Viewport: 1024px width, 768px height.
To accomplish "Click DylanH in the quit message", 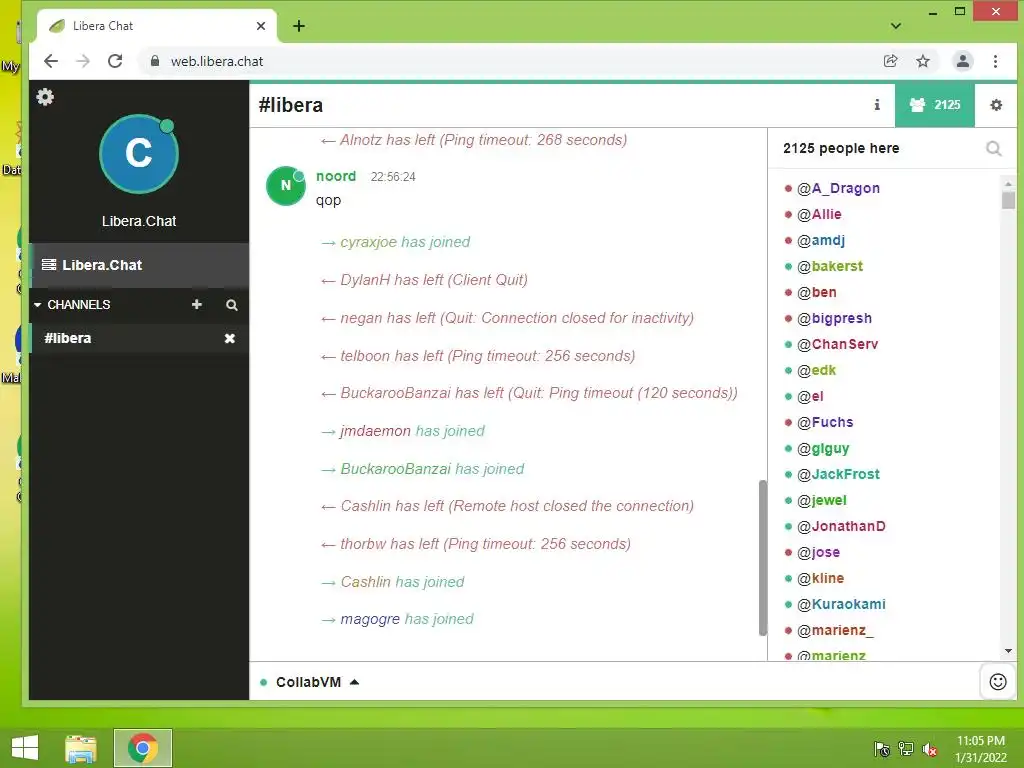I will [364, 280].
